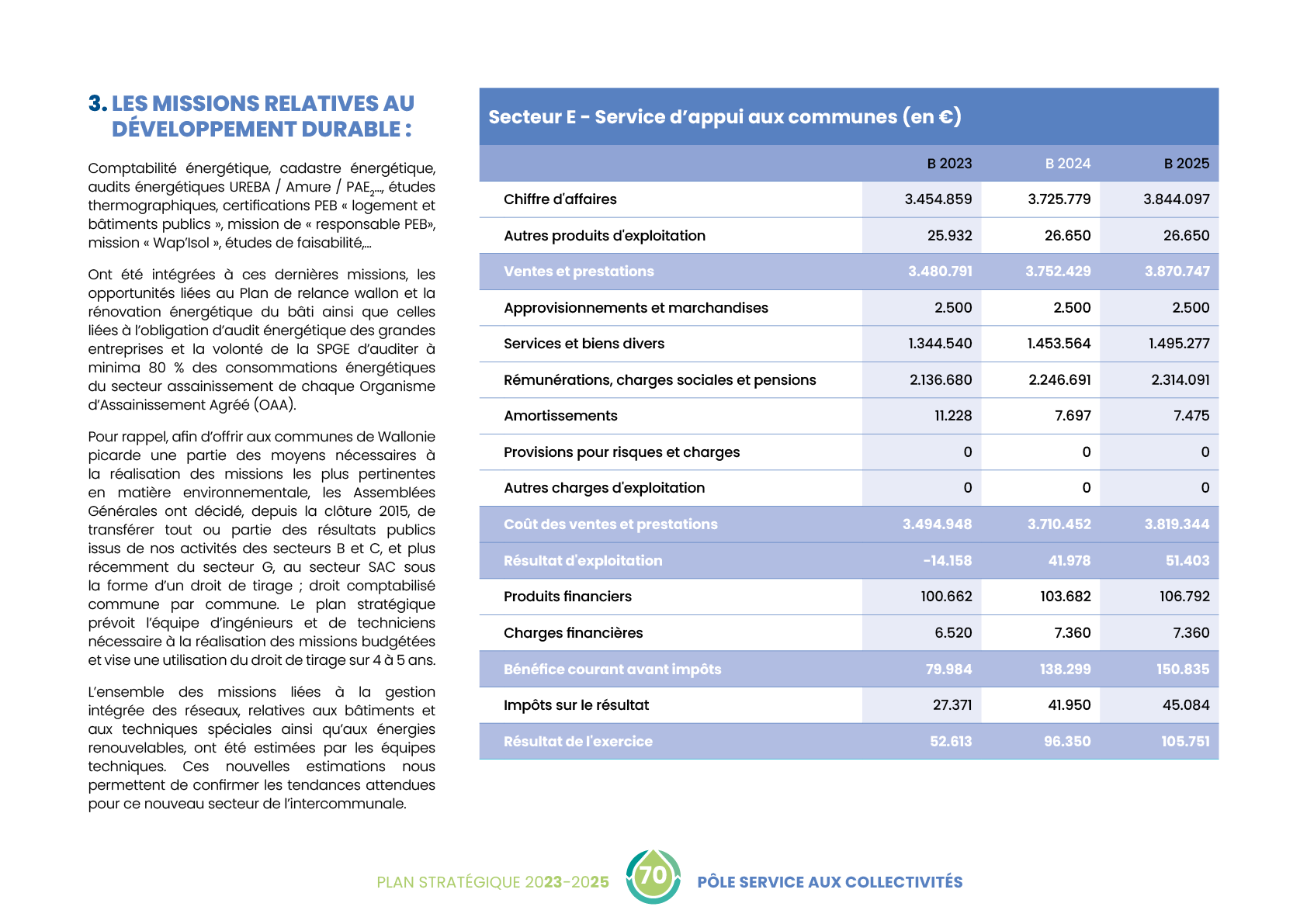Click the paragraph starting with 'Comptabilité énergétique'

[262, 206]
